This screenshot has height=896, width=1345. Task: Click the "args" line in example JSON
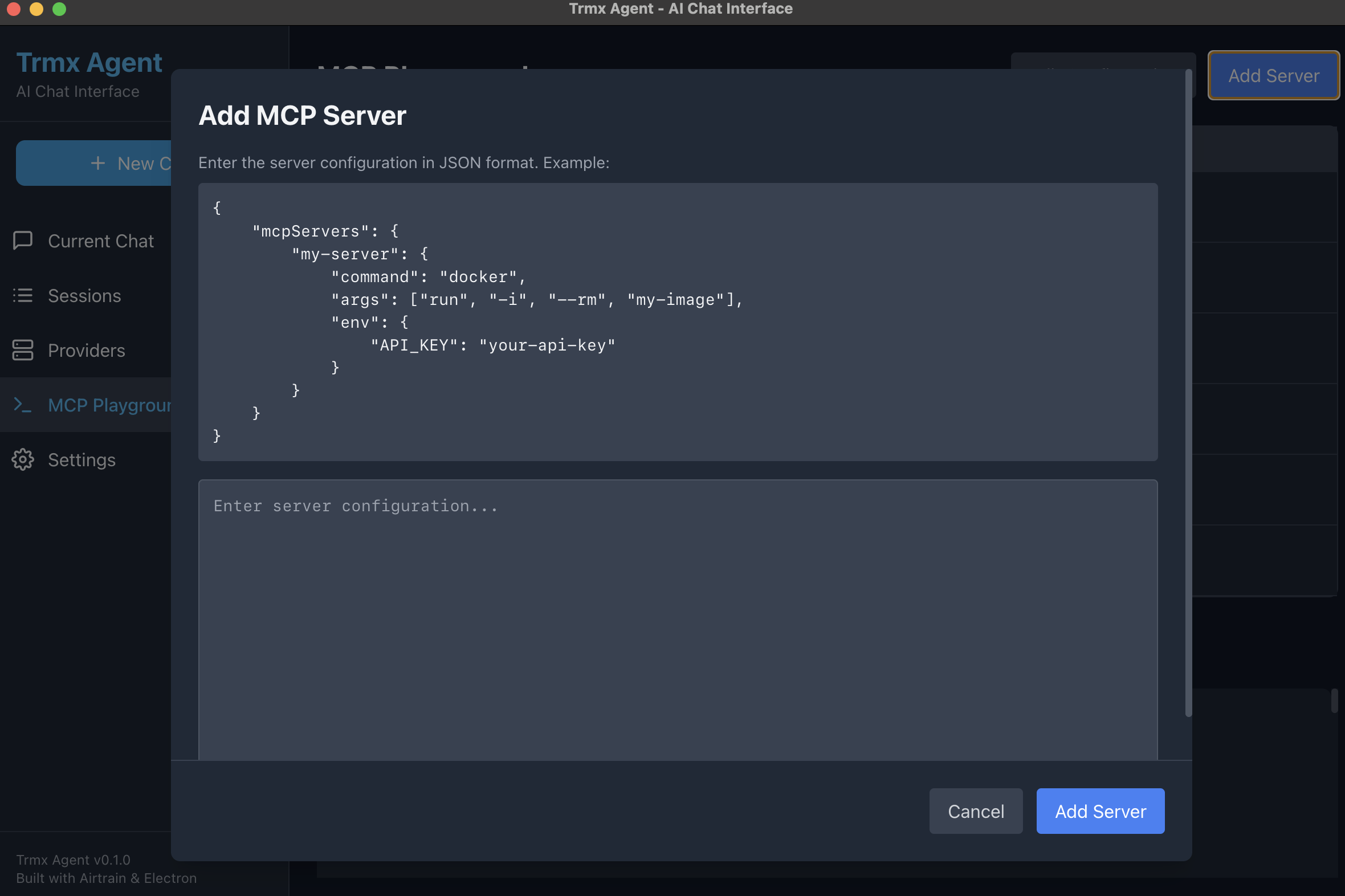pyautogui.click(x=536, y=299)
